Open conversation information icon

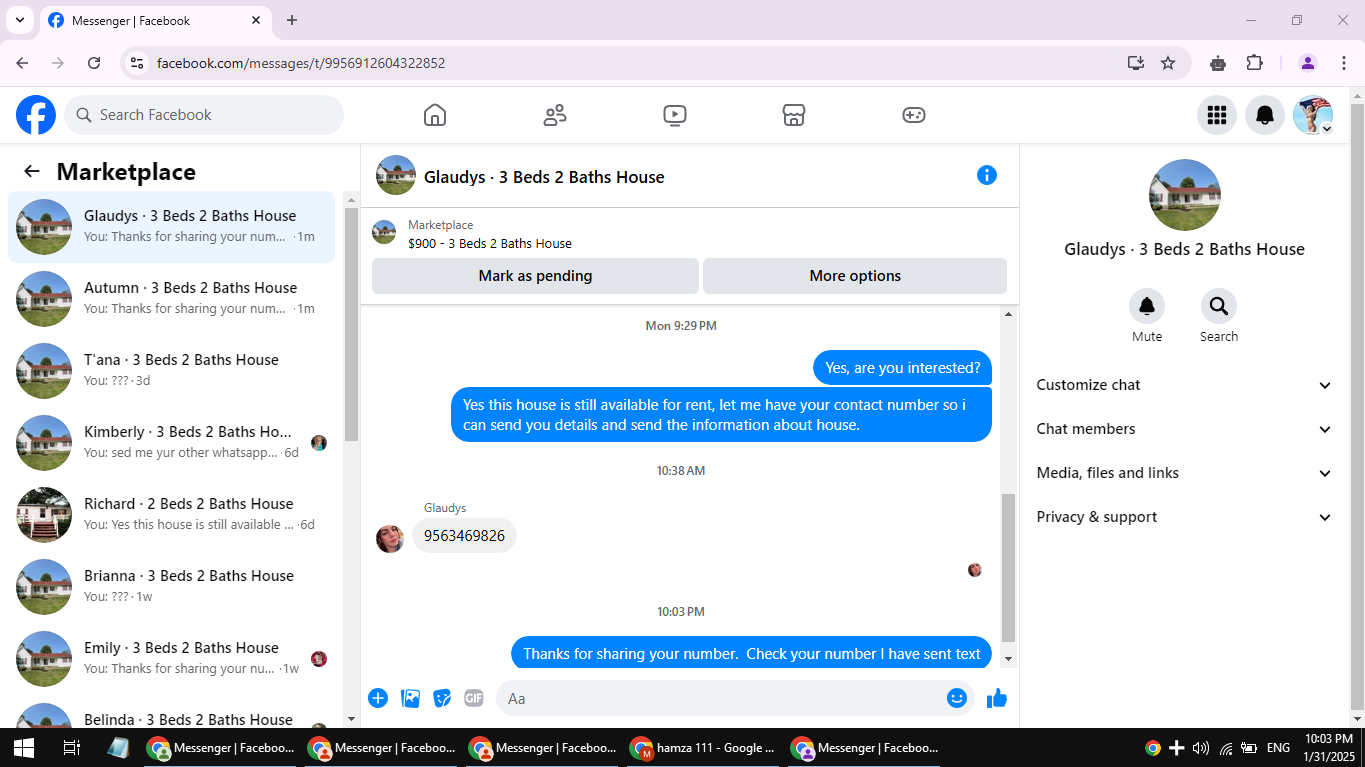pos(987,175)
